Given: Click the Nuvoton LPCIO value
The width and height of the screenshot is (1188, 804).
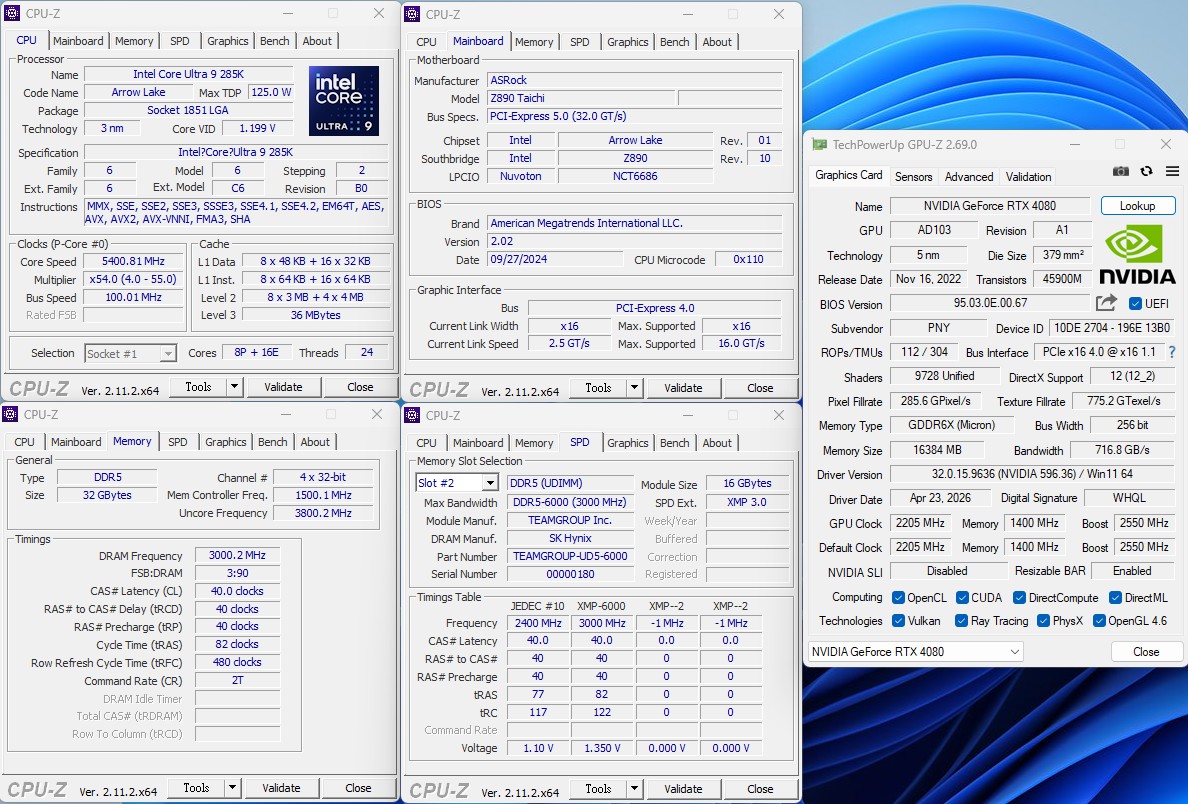Looking at the screenshot, I should [x=521, y=176].
